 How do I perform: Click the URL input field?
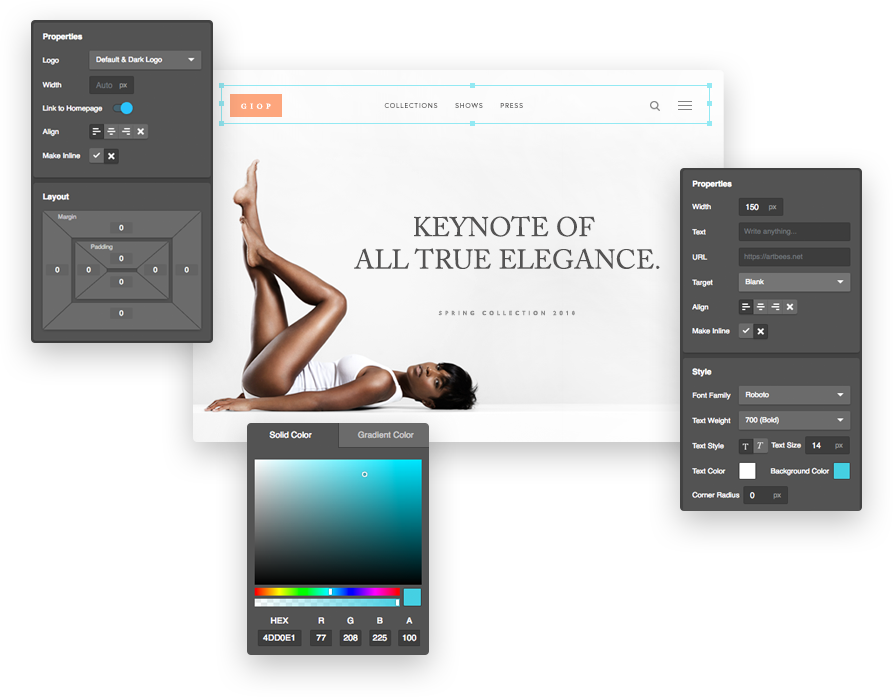pyautogui.click(x=794, y=257)
